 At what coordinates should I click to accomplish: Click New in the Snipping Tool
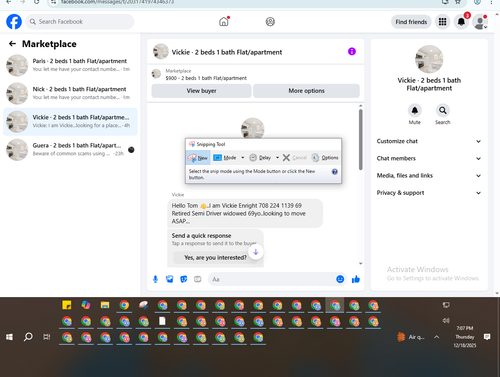198,158
